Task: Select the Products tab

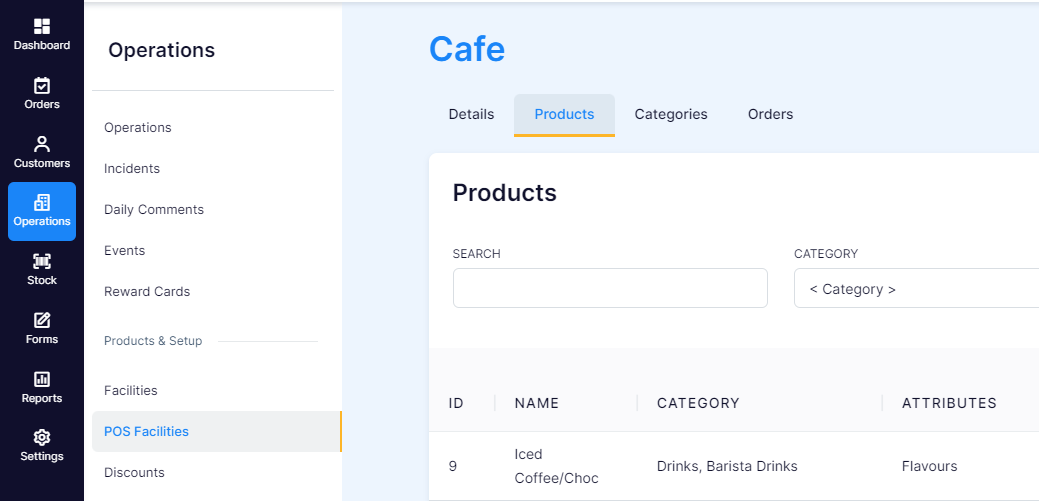Action: click(x=564, y=115)
